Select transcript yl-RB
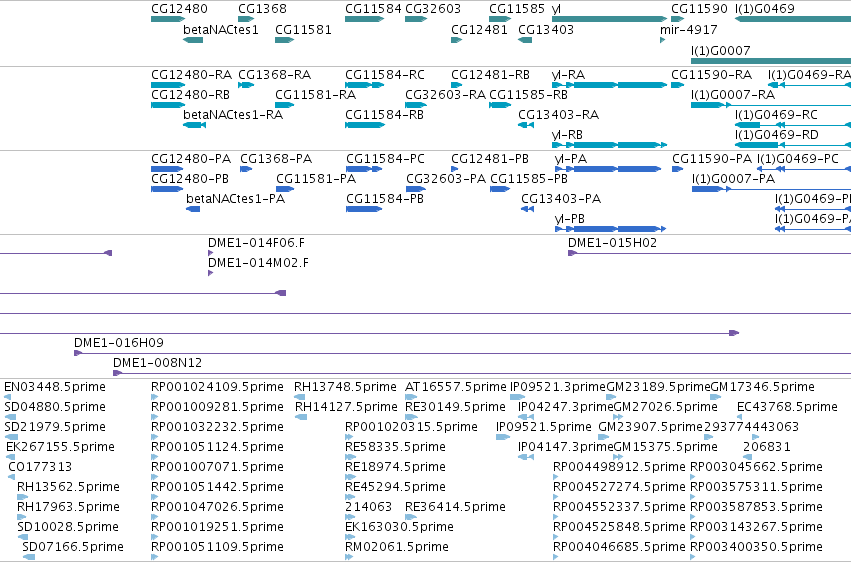 609,145
